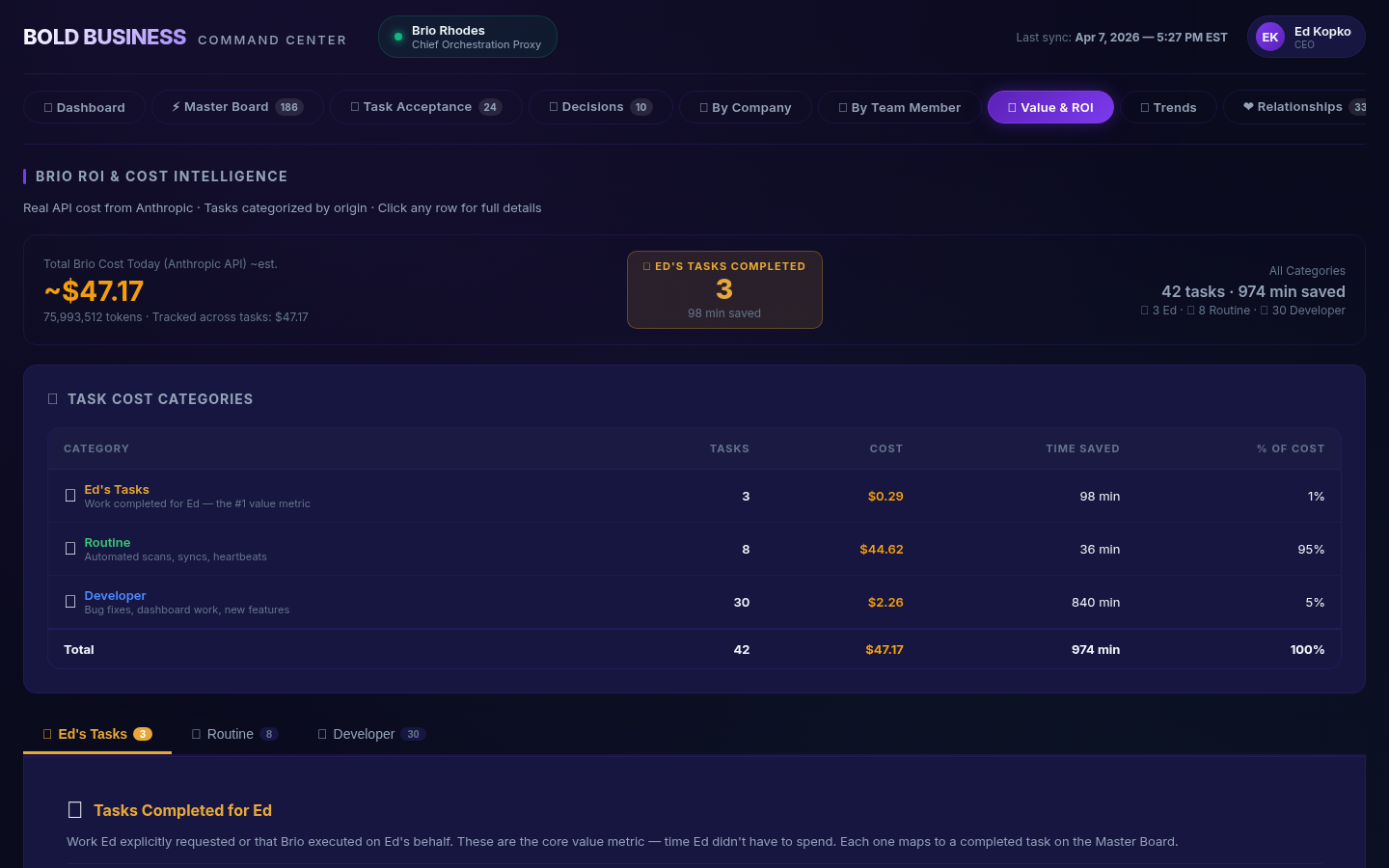
Task: Click the 186 count badge on Master Board
Action: pyautogui.click(x=289, y=107)
